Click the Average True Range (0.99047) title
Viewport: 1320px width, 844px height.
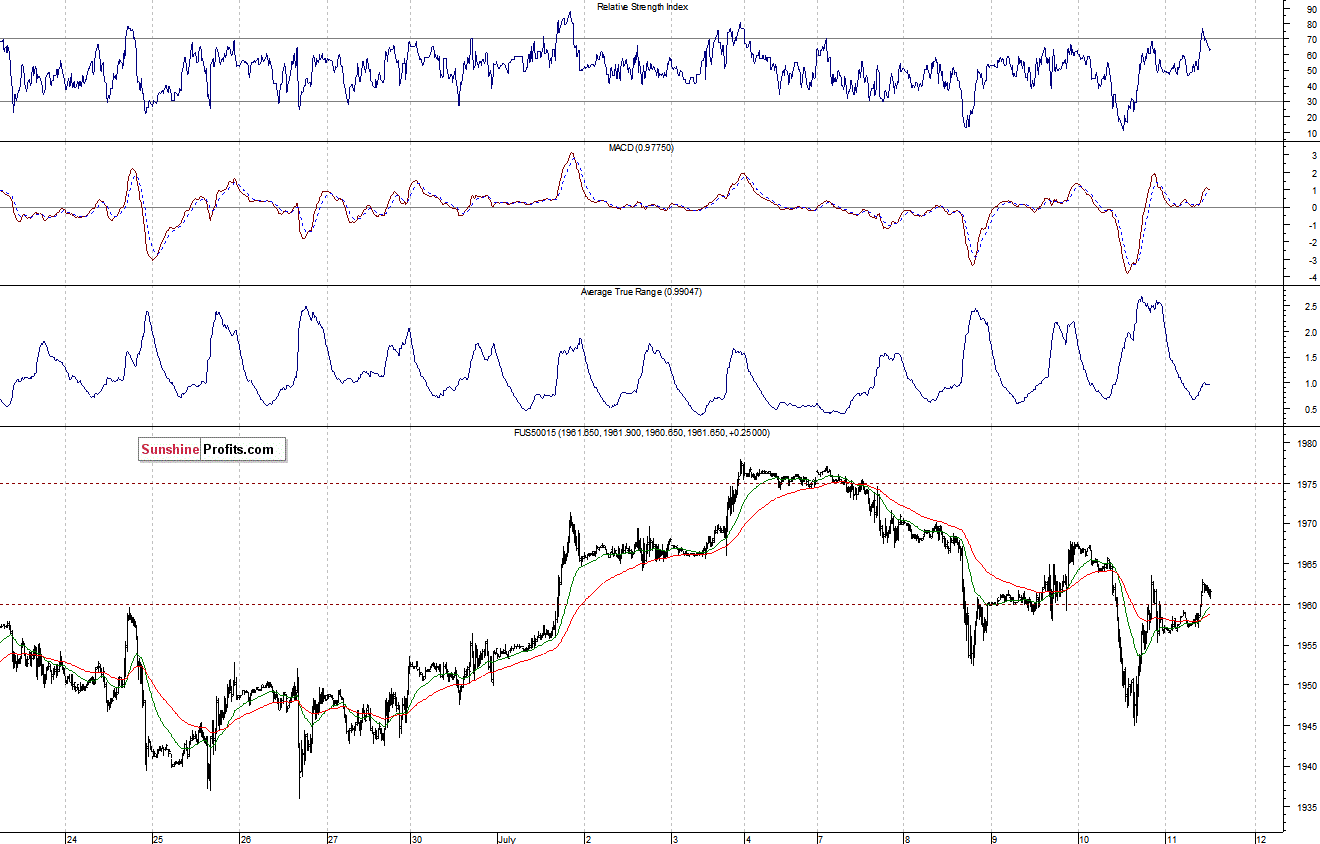point(641,292)
